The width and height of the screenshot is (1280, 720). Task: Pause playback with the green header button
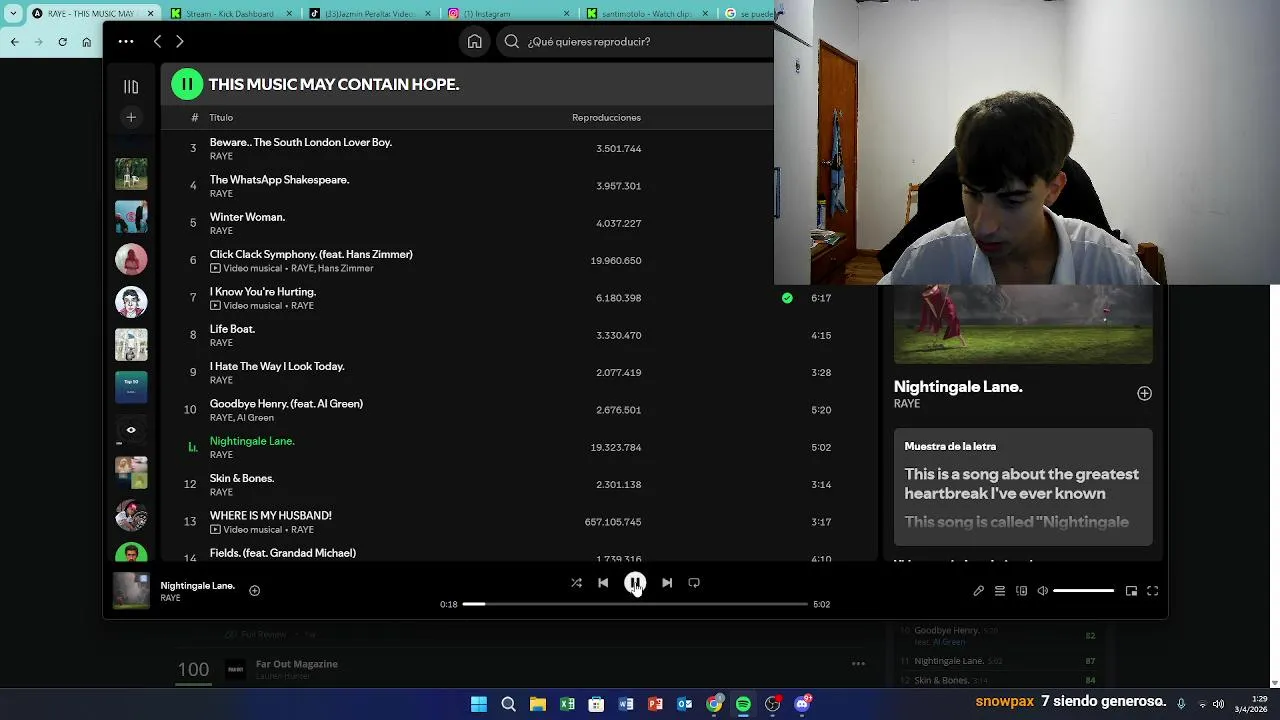[187, 84]
